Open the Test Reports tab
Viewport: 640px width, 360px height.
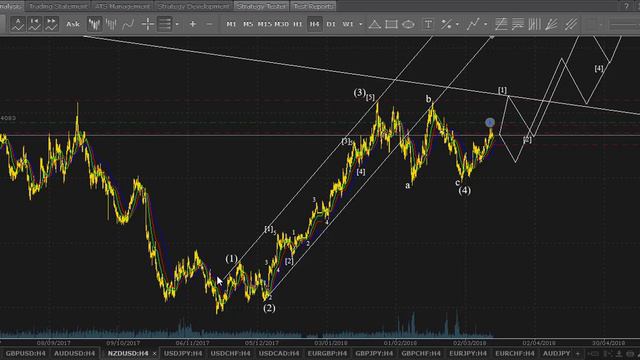tap(313, 6)
